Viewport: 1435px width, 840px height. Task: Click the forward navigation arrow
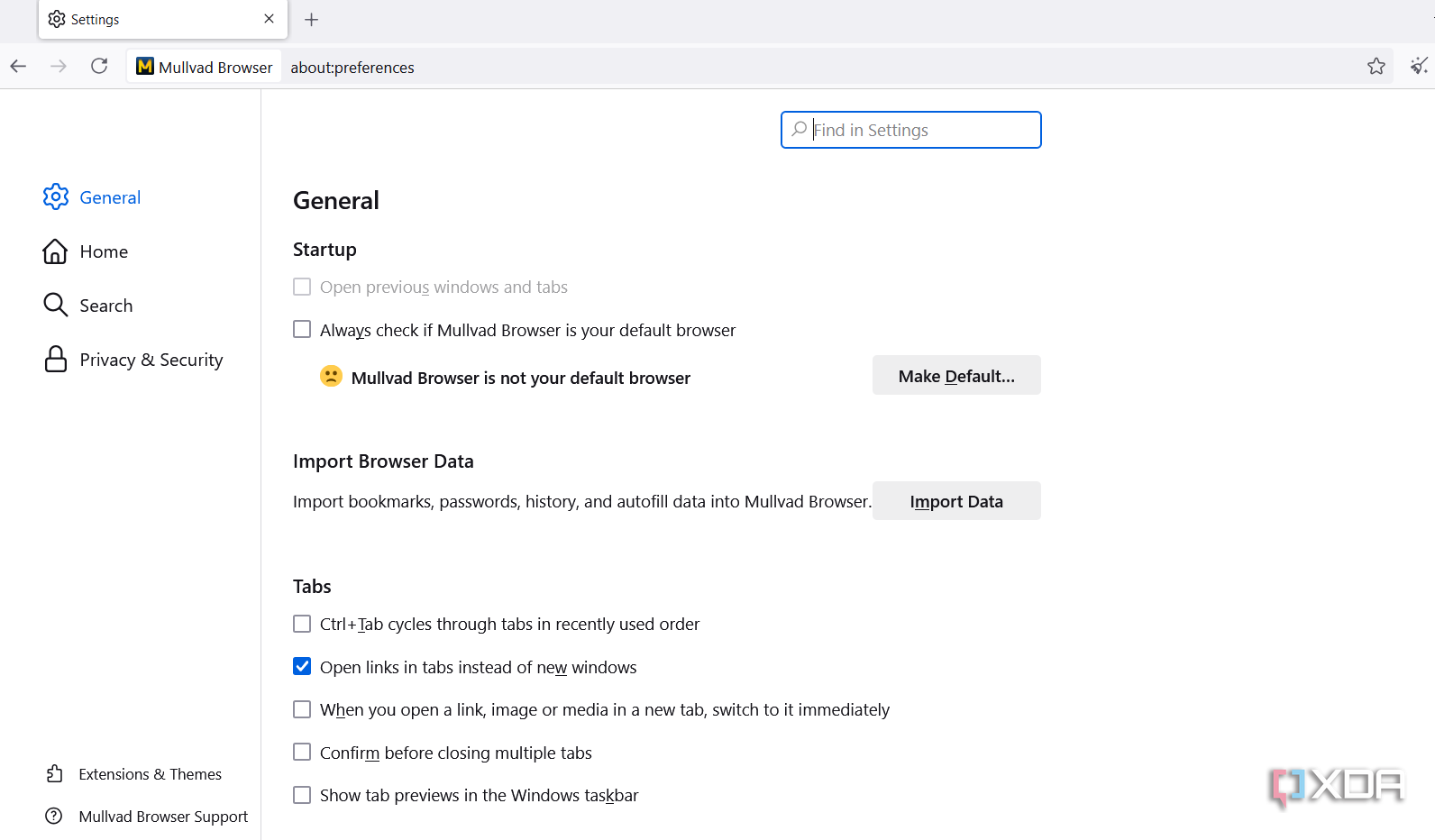tap(59, 66)
